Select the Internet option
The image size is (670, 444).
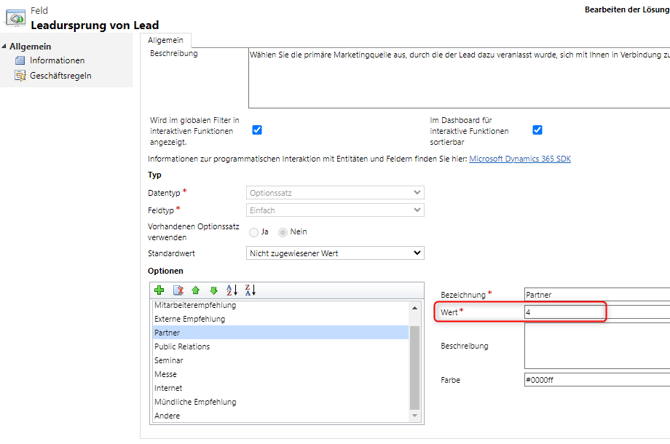(x=280, y=388)
